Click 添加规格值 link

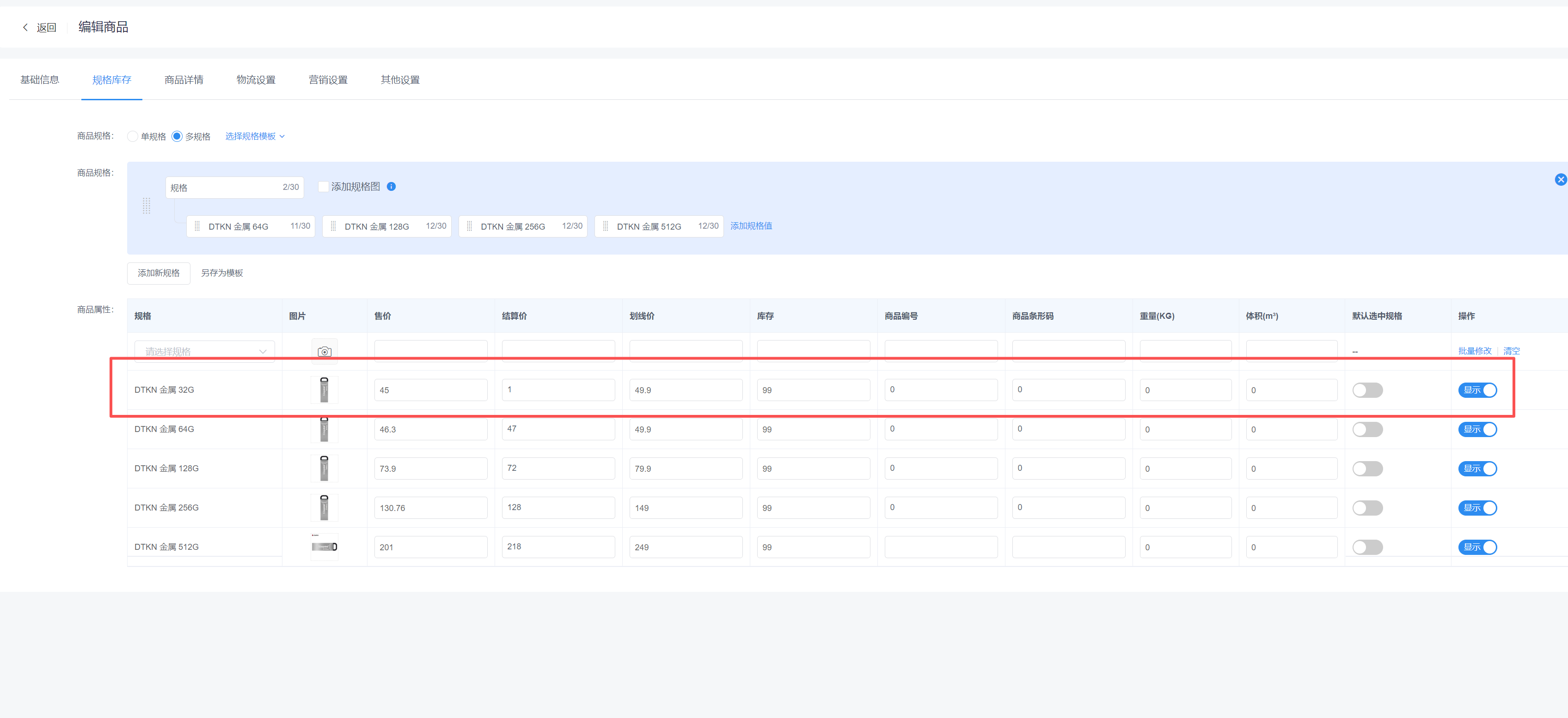[x=751, y=226]
